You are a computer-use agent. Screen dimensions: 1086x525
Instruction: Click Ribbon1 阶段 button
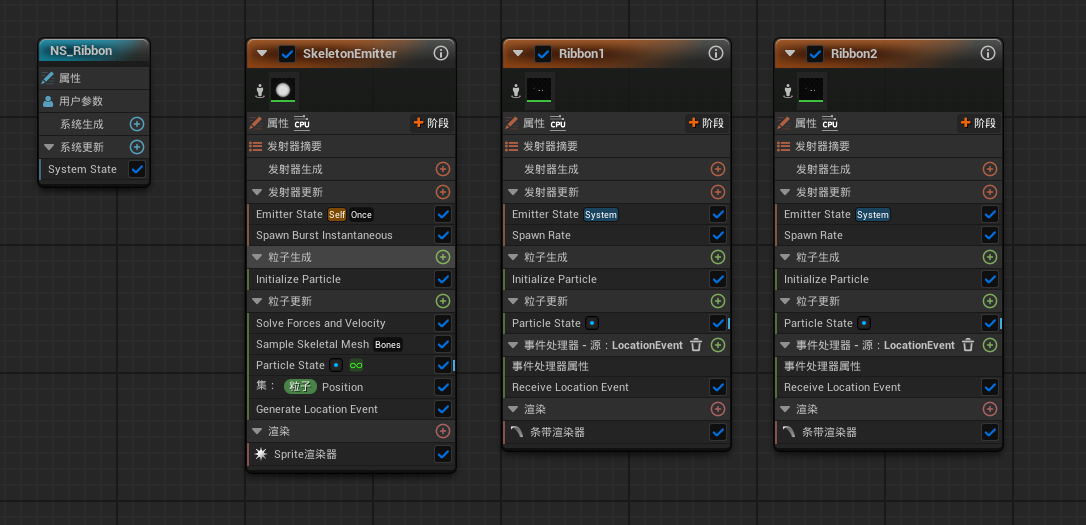tap(706, 123)
